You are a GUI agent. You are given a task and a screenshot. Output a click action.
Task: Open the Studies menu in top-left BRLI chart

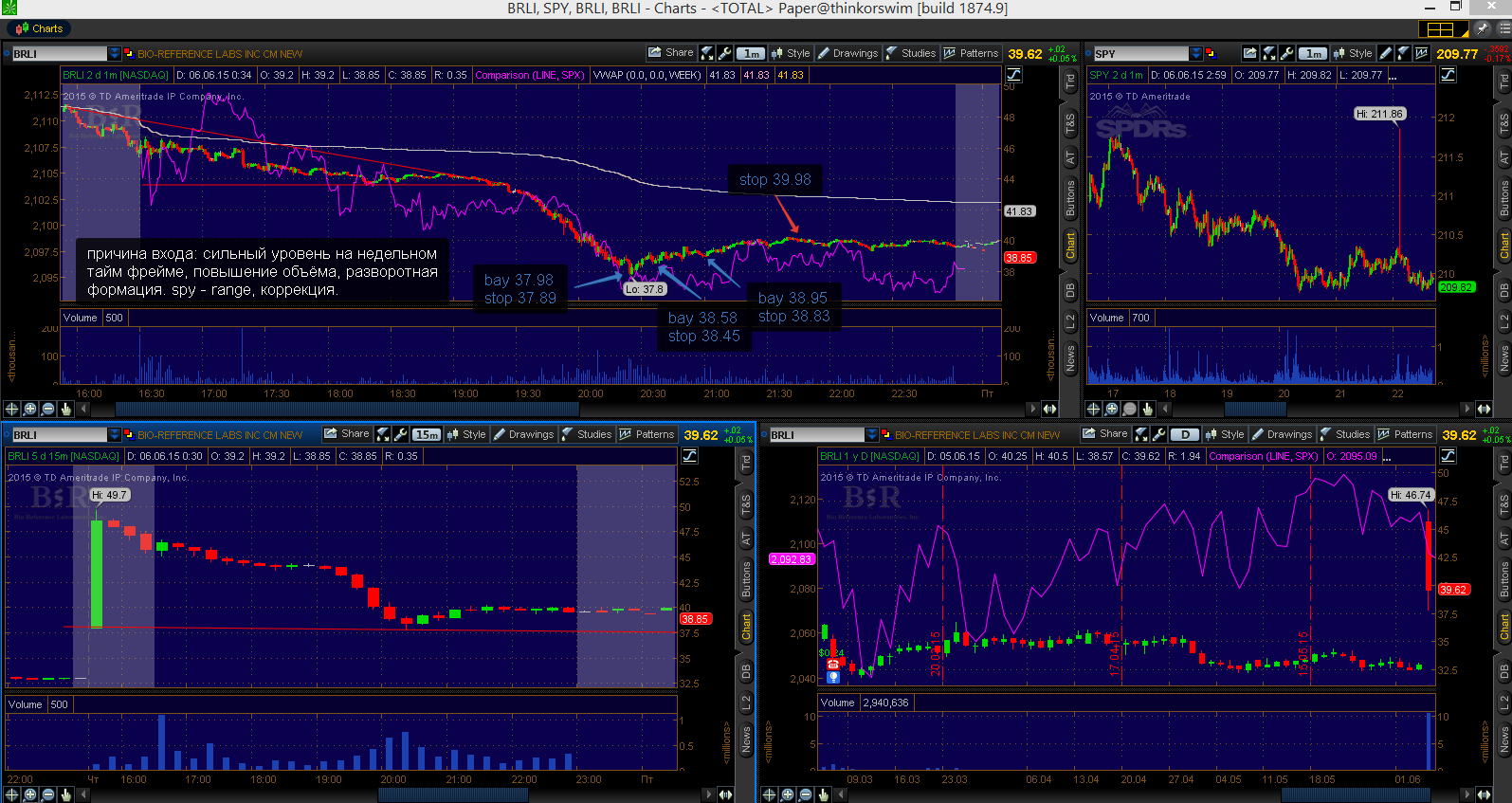tap(910, 53)
